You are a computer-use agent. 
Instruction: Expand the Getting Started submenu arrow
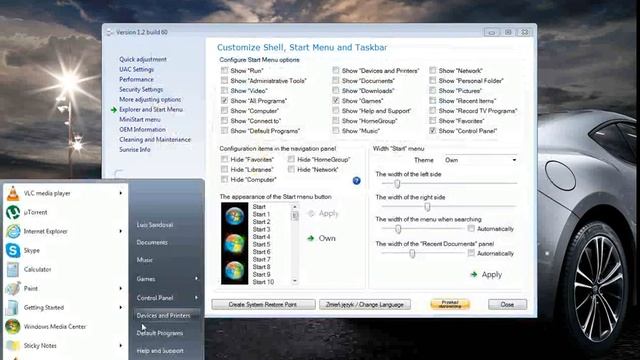[121, 307]
